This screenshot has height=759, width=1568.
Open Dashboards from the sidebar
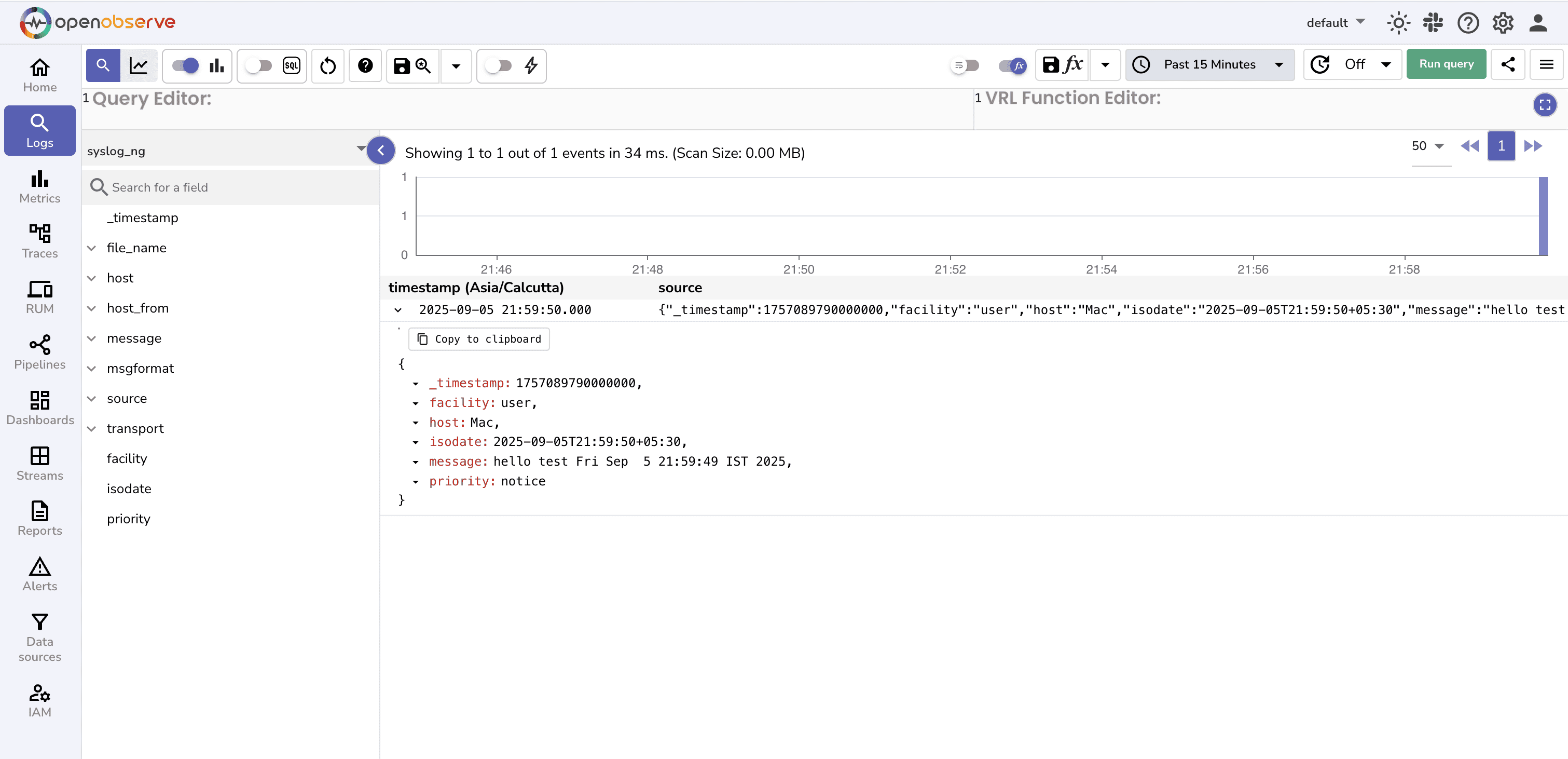pyautogui.click(x=39, y=408)
